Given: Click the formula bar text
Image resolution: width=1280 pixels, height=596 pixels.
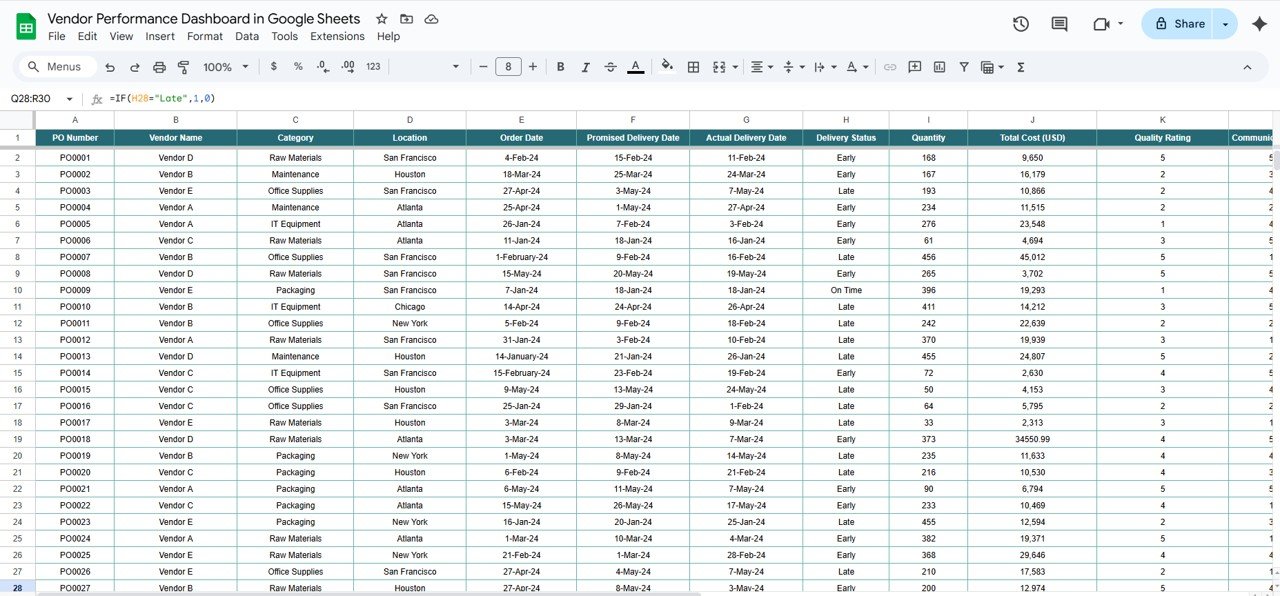Looking at the screenshot, I should [x=163, y=98].
